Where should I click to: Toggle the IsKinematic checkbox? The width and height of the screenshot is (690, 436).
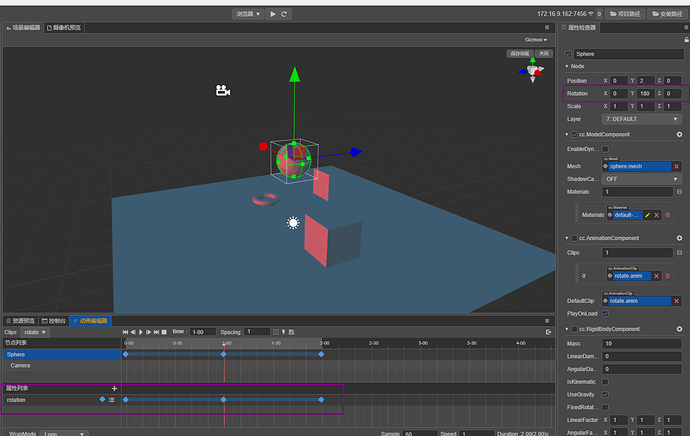click(605, 382)
